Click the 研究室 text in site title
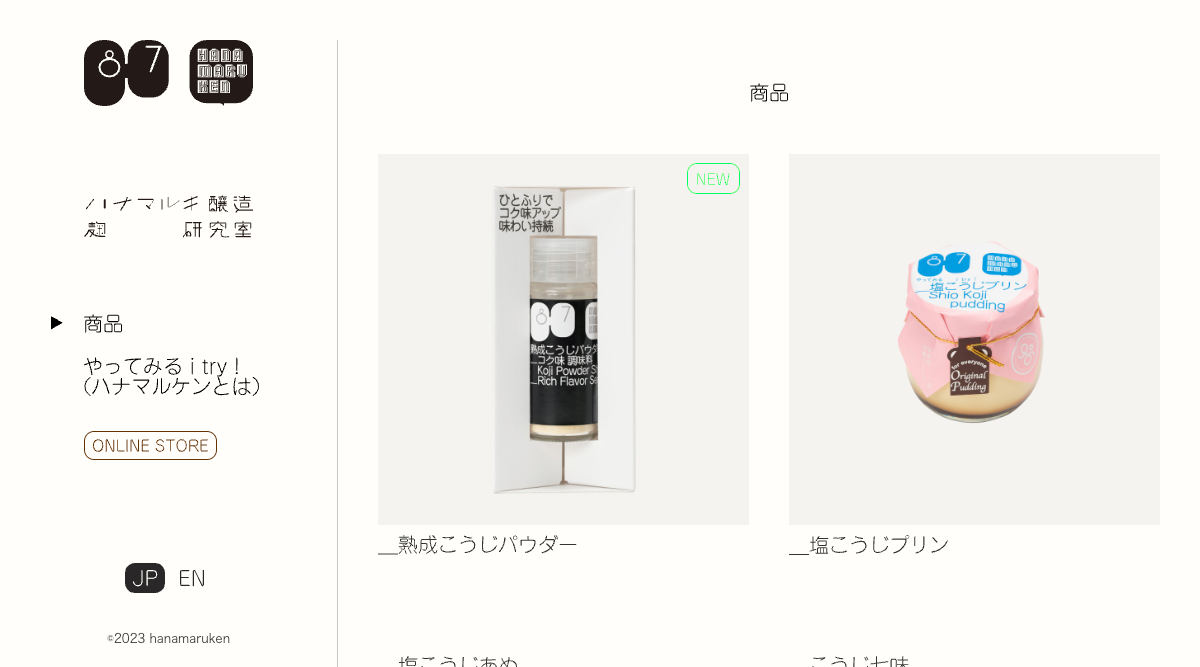The image size is (1200, 667). (218, 230)
